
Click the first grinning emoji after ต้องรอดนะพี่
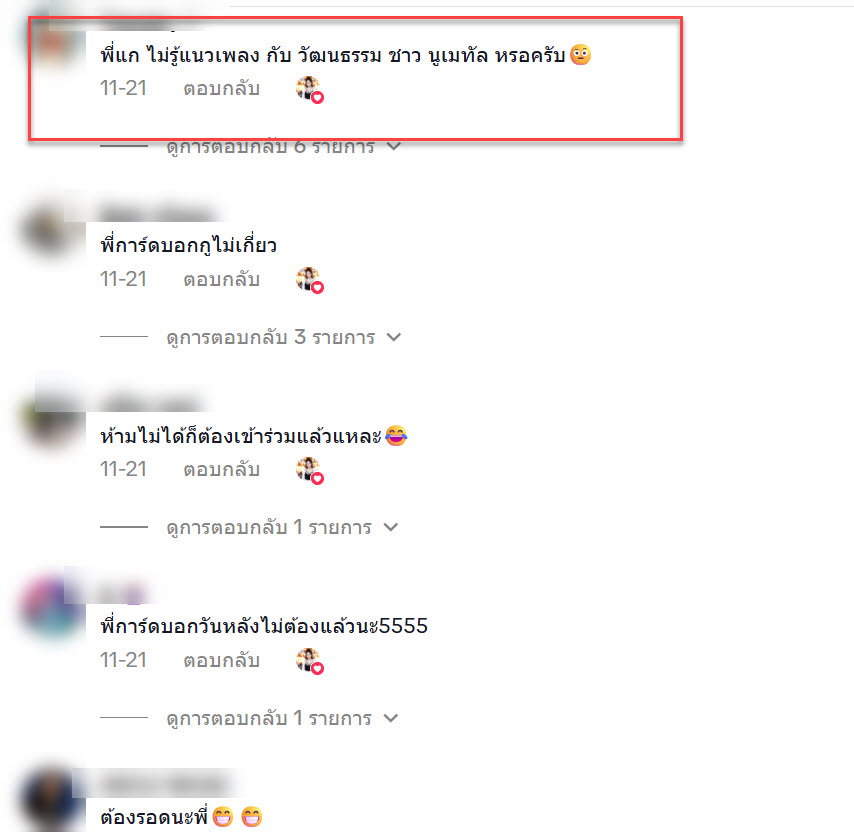[223, 817]
